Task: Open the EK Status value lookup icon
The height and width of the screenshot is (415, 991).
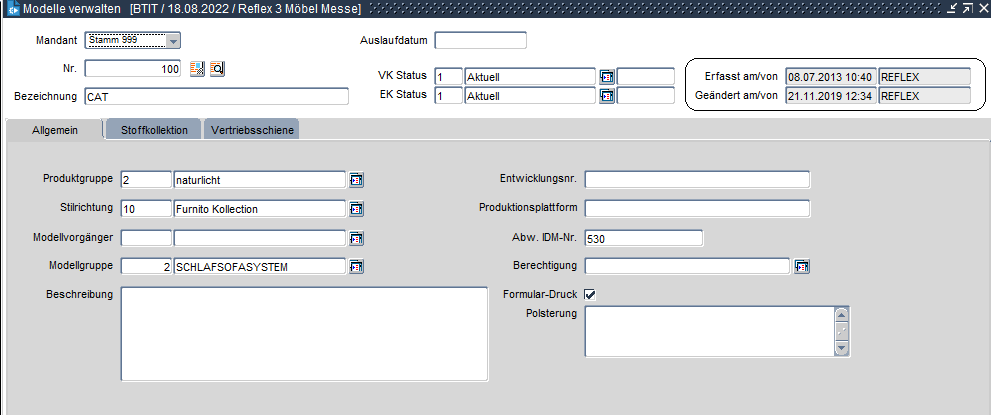Action: tap(606, 96)
